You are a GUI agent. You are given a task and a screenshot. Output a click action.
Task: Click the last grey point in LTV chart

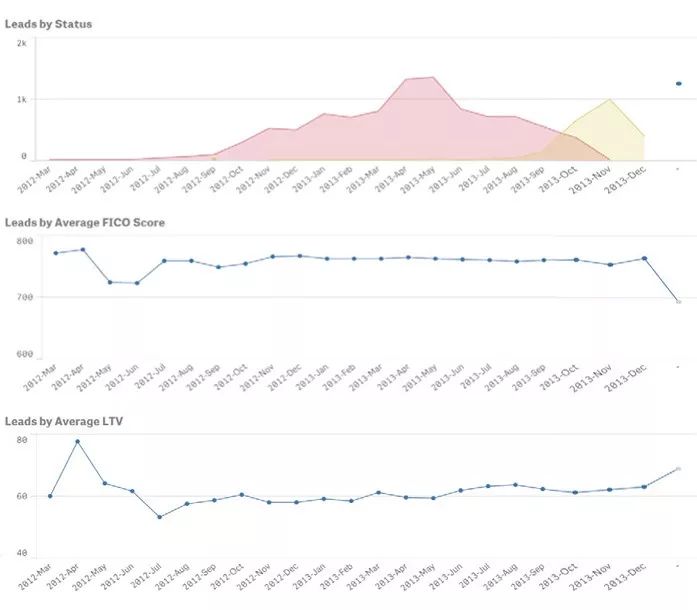pos(679,469)
